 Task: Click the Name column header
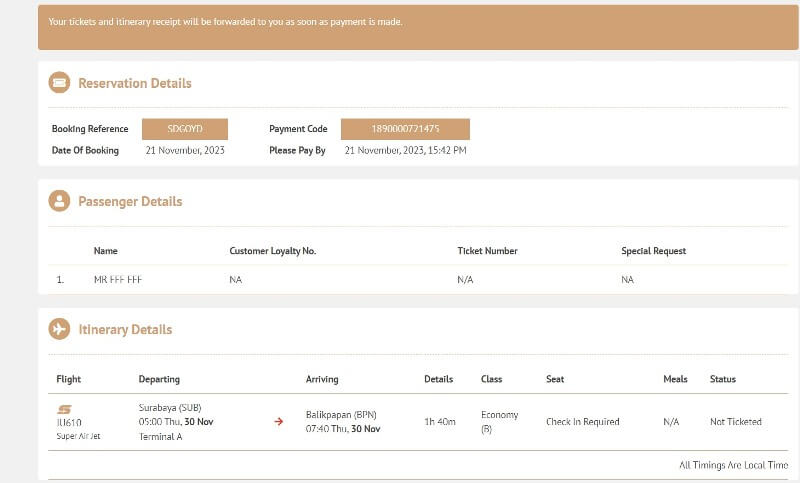[x=106, y=251]
